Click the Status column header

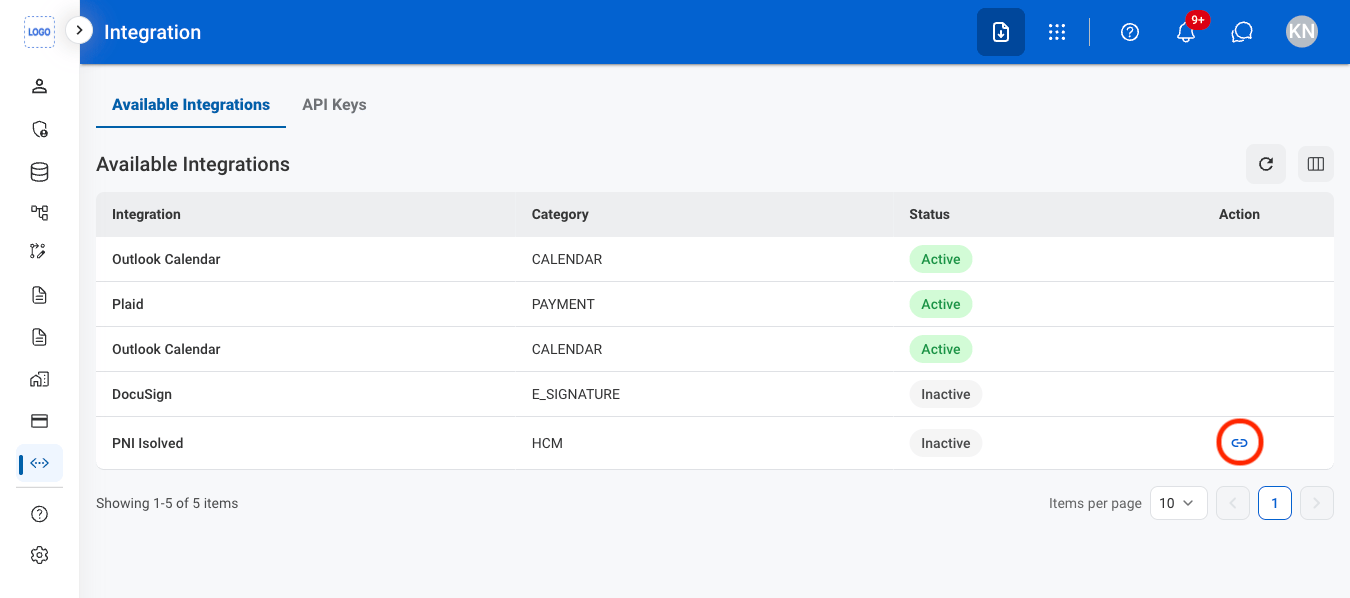coord(929,214)
